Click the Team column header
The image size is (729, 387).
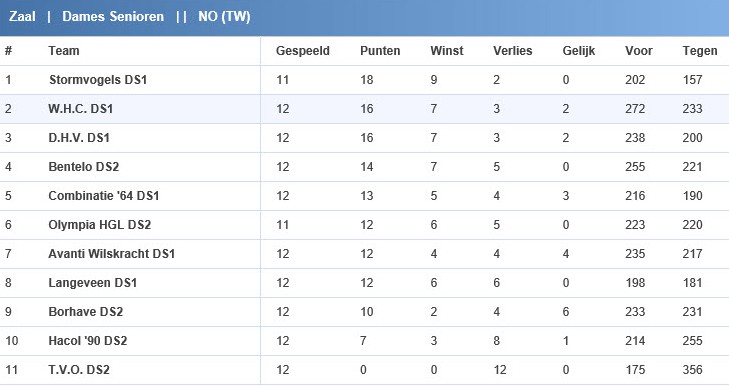(x=64, y=51)
